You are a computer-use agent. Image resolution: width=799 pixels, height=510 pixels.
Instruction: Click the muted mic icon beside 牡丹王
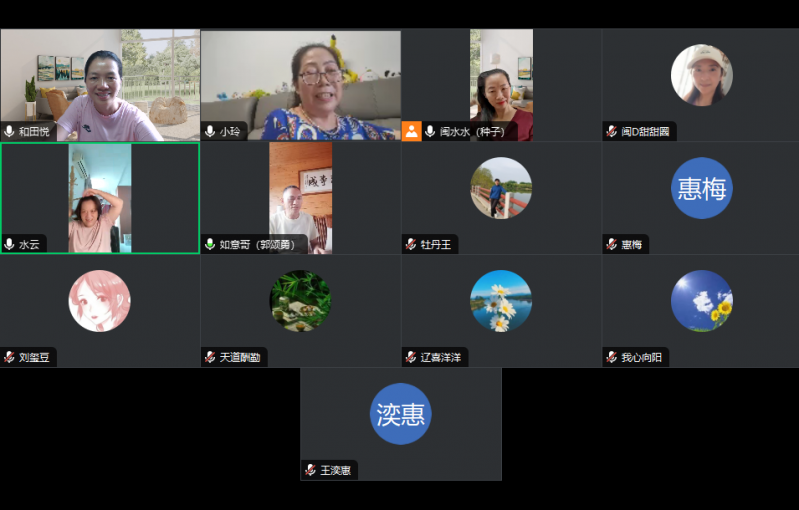411,244
